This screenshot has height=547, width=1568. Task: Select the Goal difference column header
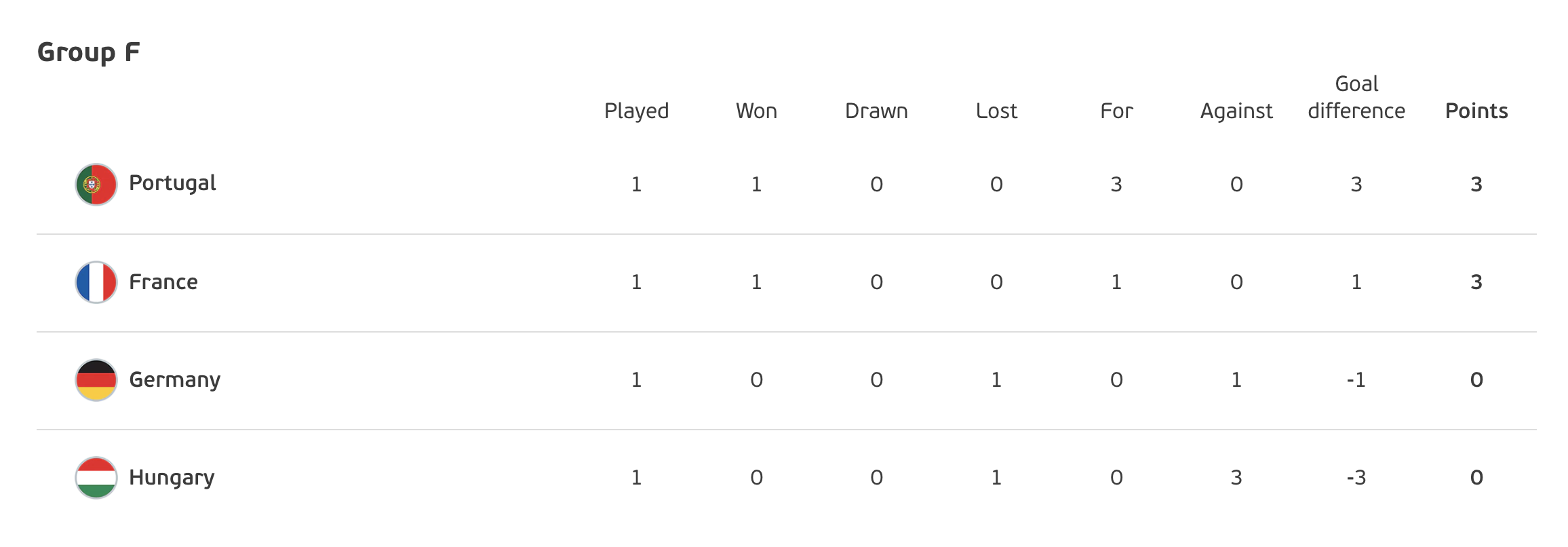pos(1356,97)
